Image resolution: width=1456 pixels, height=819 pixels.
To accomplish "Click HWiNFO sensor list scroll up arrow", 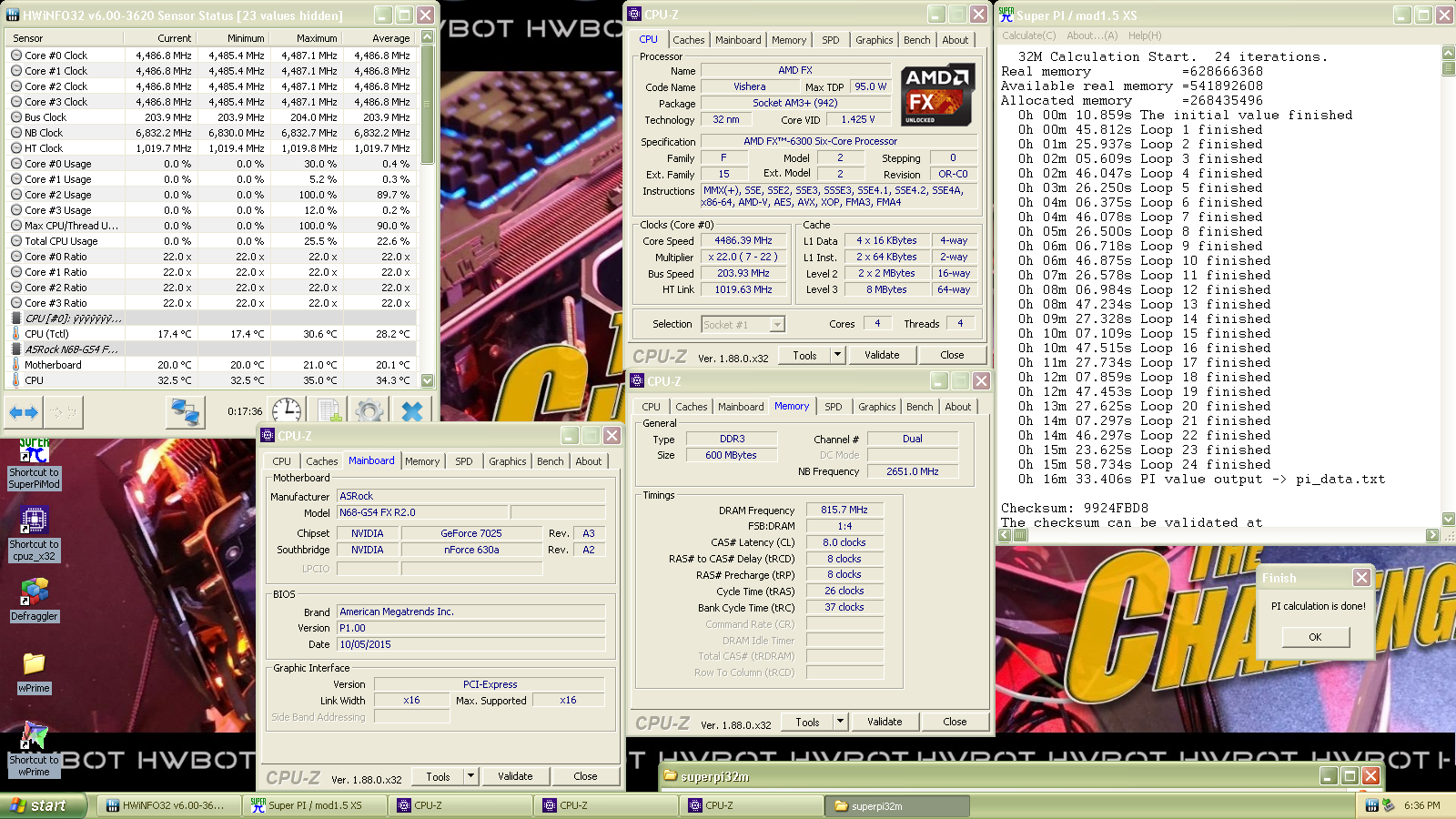I will click(427, 37).
